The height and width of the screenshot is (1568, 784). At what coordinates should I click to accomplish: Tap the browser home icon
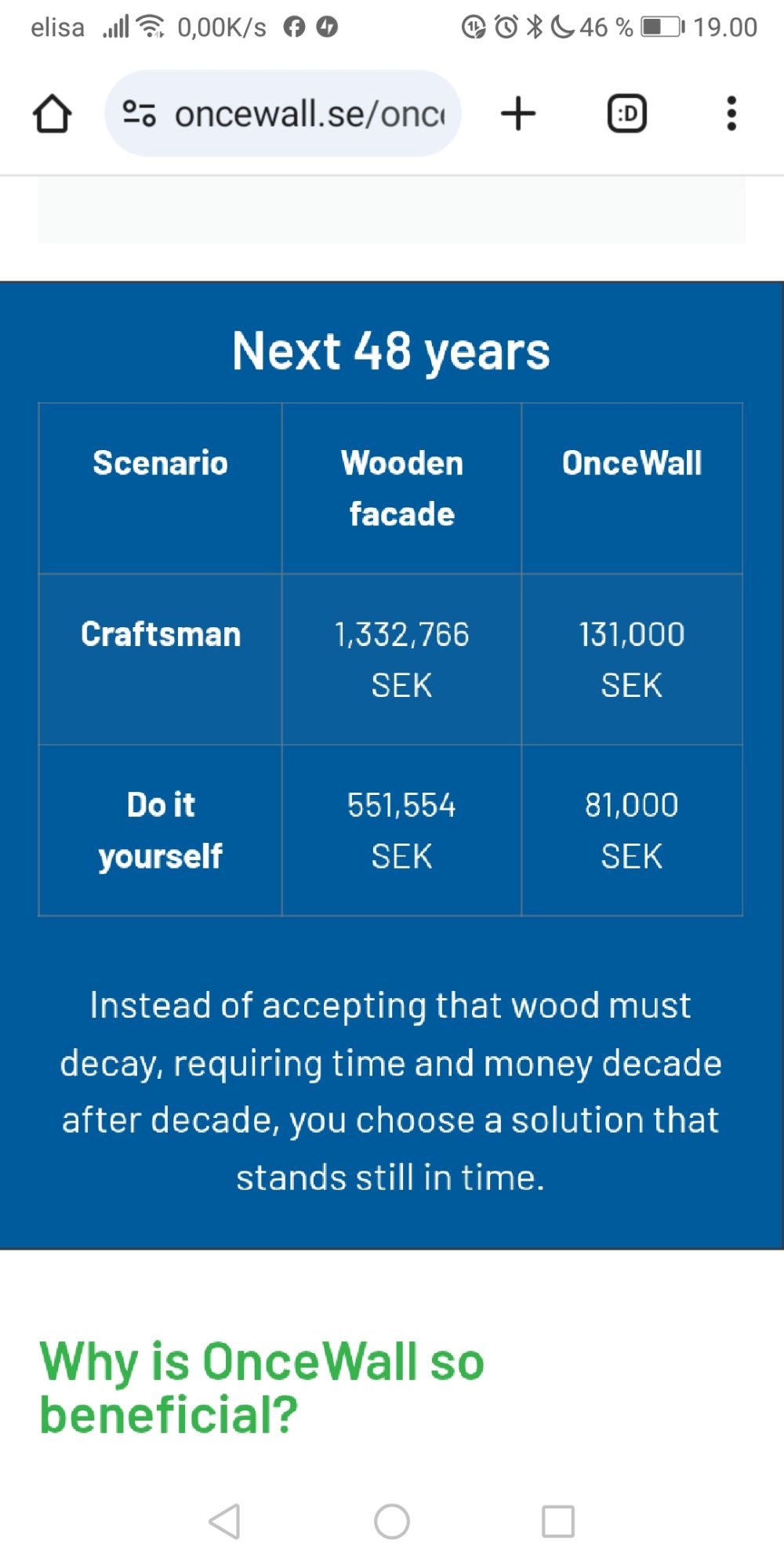(53, 114)
